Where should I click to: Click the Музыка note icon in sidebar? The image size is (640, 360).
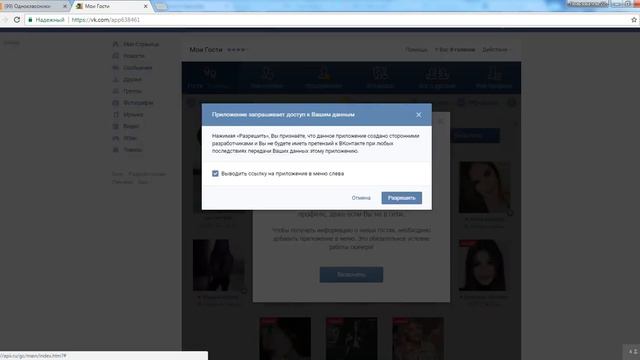(x=116, y=115)
